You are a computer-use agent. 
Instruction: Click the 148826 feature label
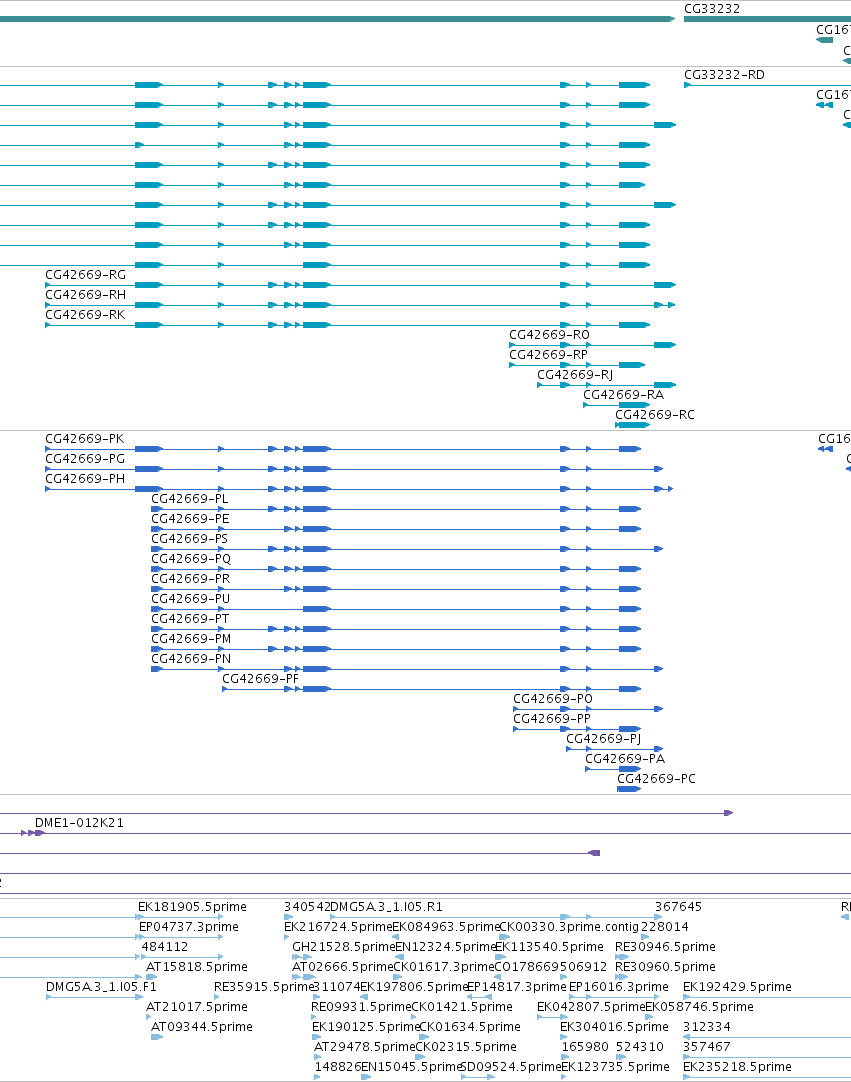point(338,1067)
